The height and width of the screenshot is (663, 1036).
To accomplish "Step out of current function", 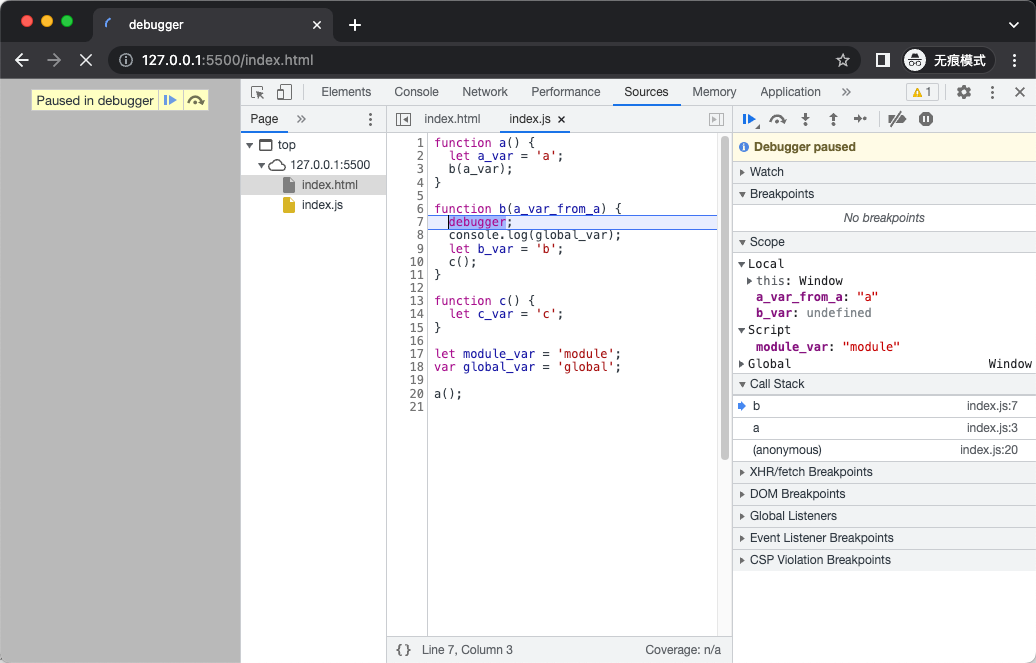I will 833,120.
